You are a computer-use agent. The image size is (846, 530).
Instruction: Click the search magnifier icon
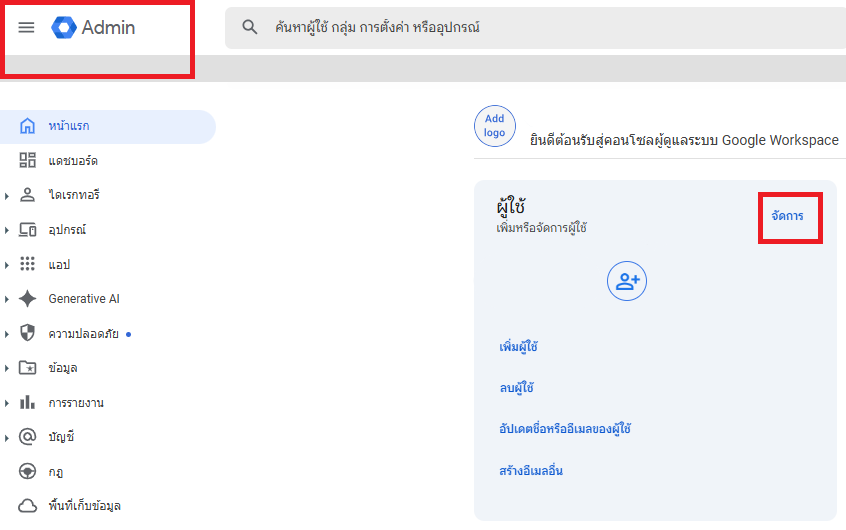[x=250, y=27]
